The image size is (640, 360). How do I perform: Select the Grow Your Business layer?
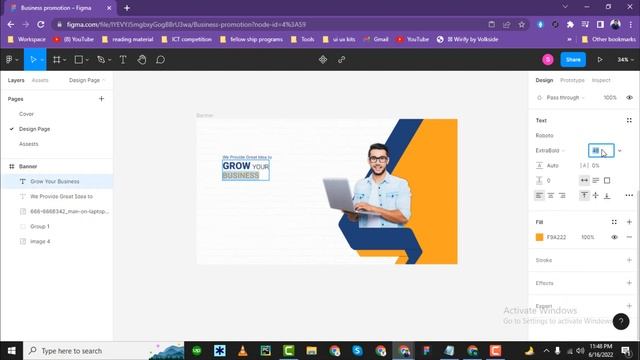tap(56, 182)
